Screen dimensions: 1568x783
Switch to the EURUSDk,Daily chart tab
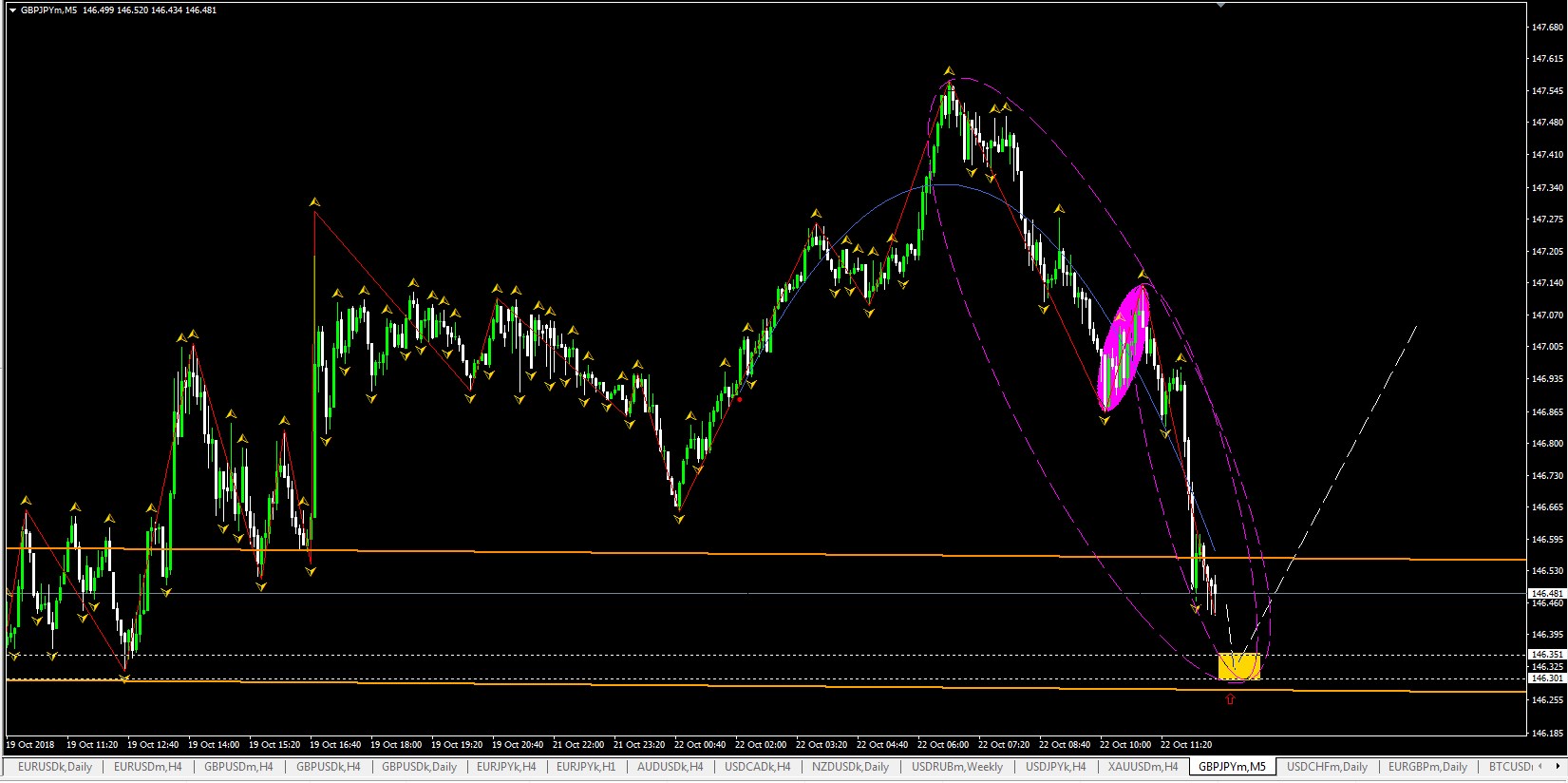tap(55, 767)
